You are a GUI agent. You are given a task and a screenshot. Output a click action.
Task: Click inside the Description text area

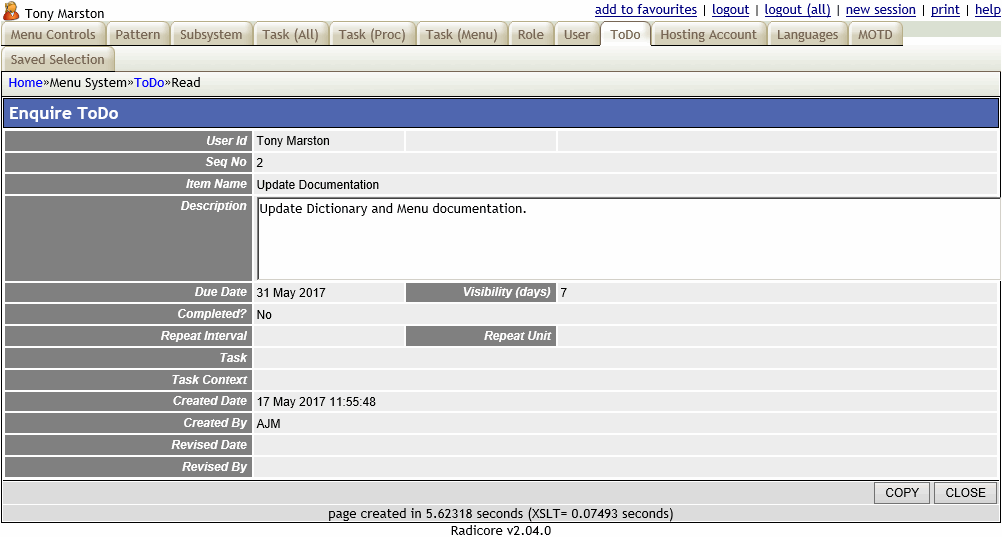tap(627, 238)
